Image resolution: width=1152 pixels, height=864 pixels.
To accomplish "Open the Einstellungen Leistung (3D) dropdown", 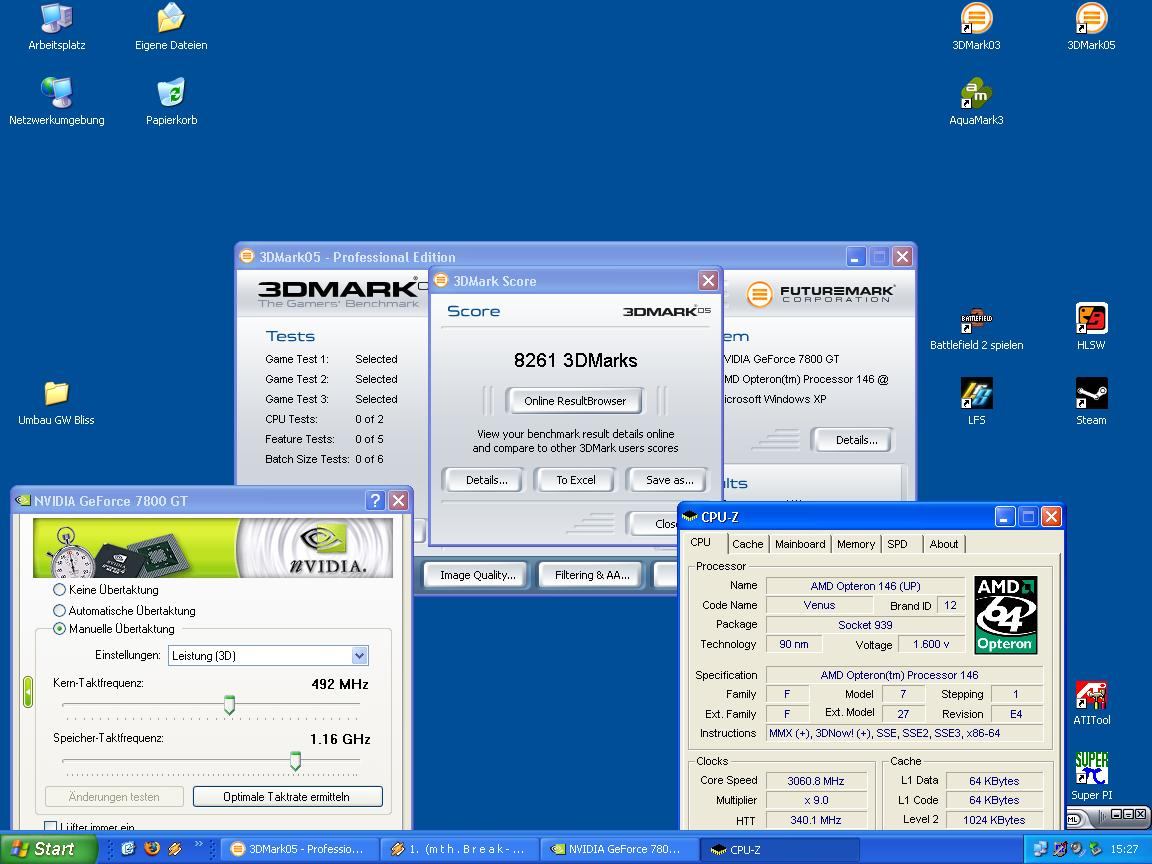I will pos(268,655).
